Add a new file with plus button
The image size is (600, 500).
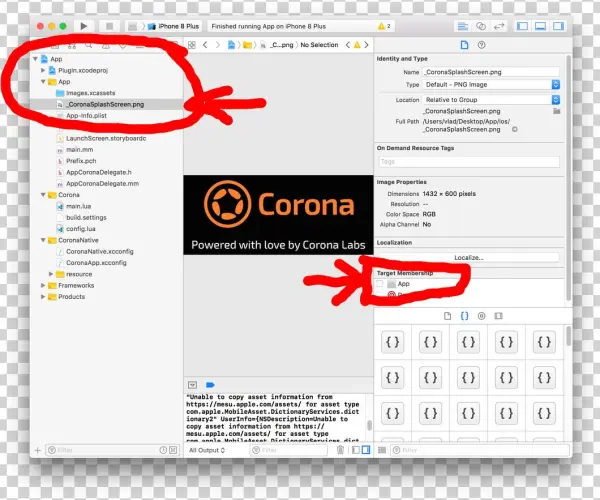tap(38, 450)
